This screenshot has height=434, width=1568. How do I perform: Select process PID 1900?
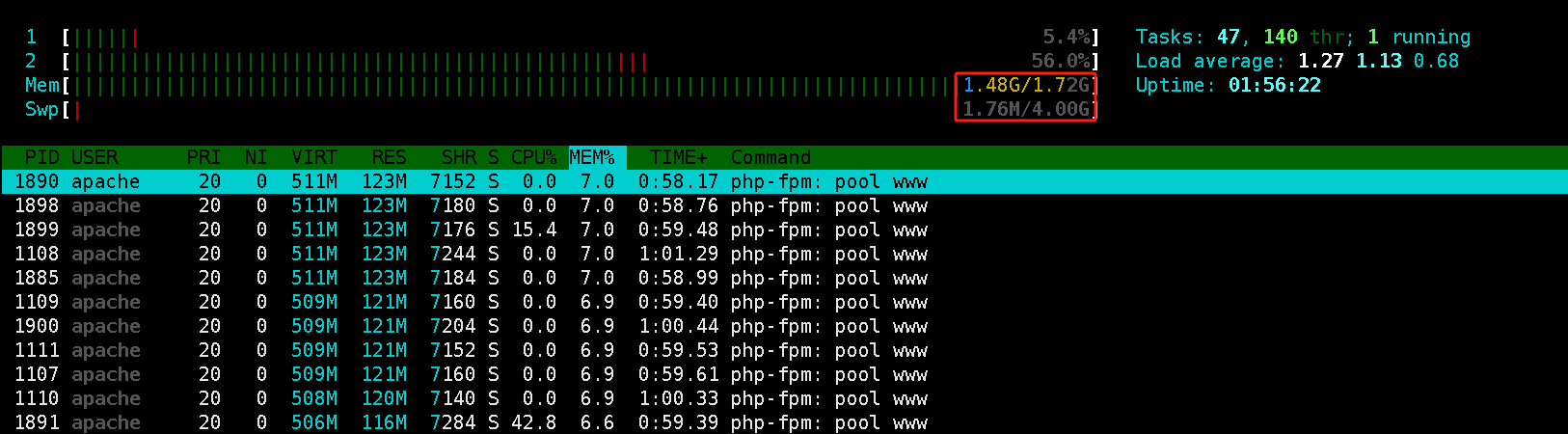[x=784, y=326]
